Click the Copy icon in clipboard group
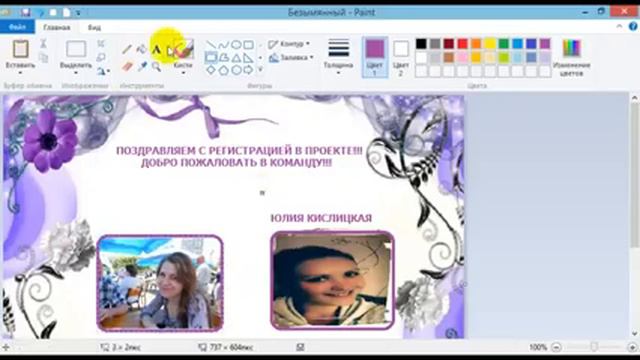640x360 pixels. (43, 58)
